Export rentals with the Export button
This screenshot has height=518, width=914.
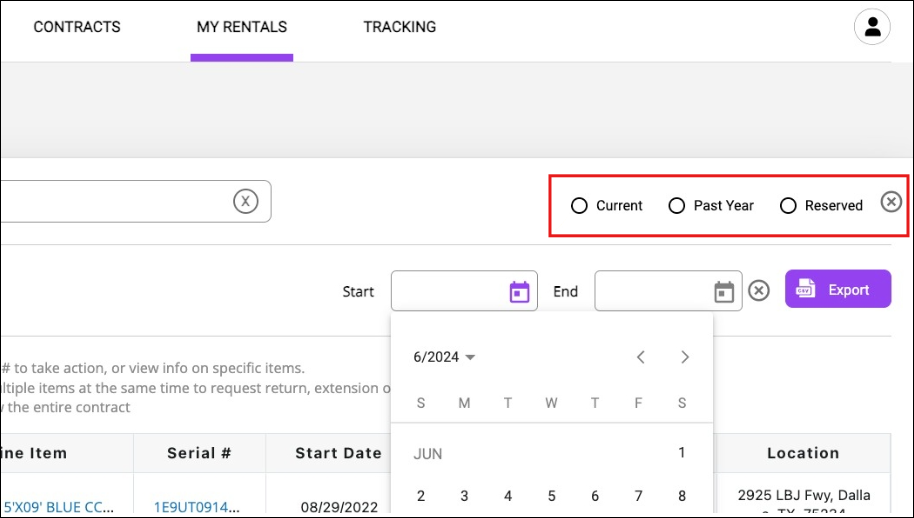coord(837,290)
